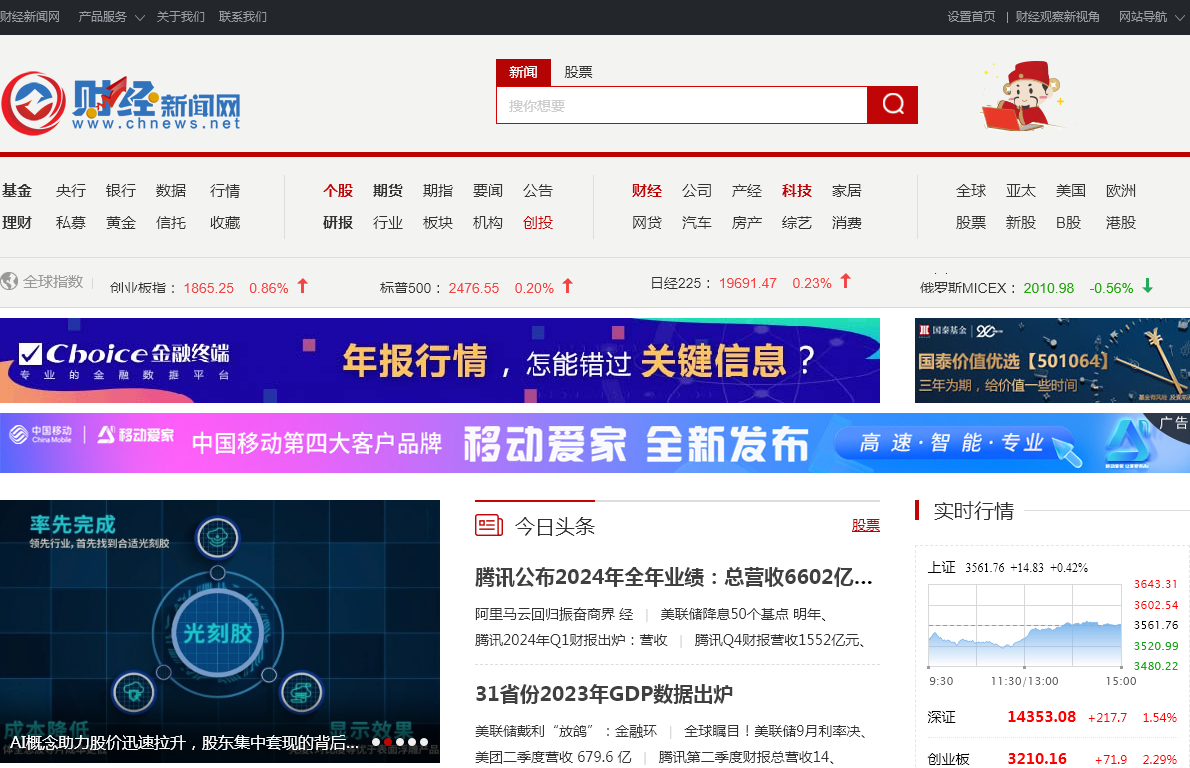Open the red 财经 category
1190x768 pixels.
[647, 190]
